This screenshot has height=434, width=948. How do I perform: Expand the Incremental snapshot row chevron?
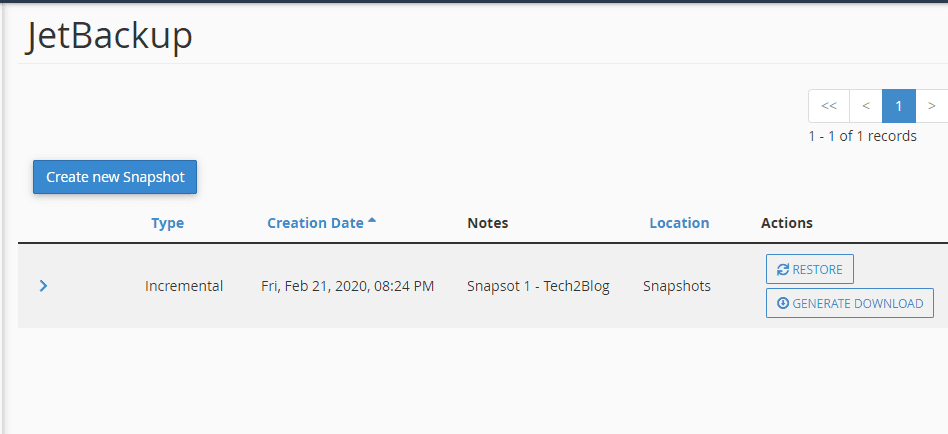[43, 286]
